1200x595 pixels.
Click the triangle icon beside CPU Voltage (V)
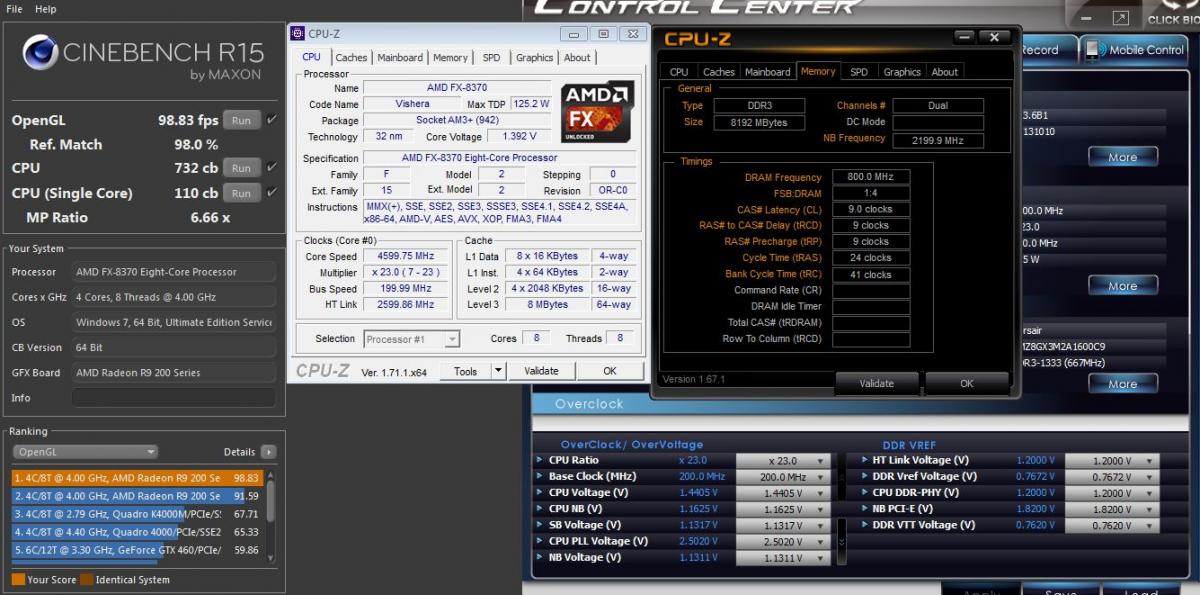click(540, 493)
